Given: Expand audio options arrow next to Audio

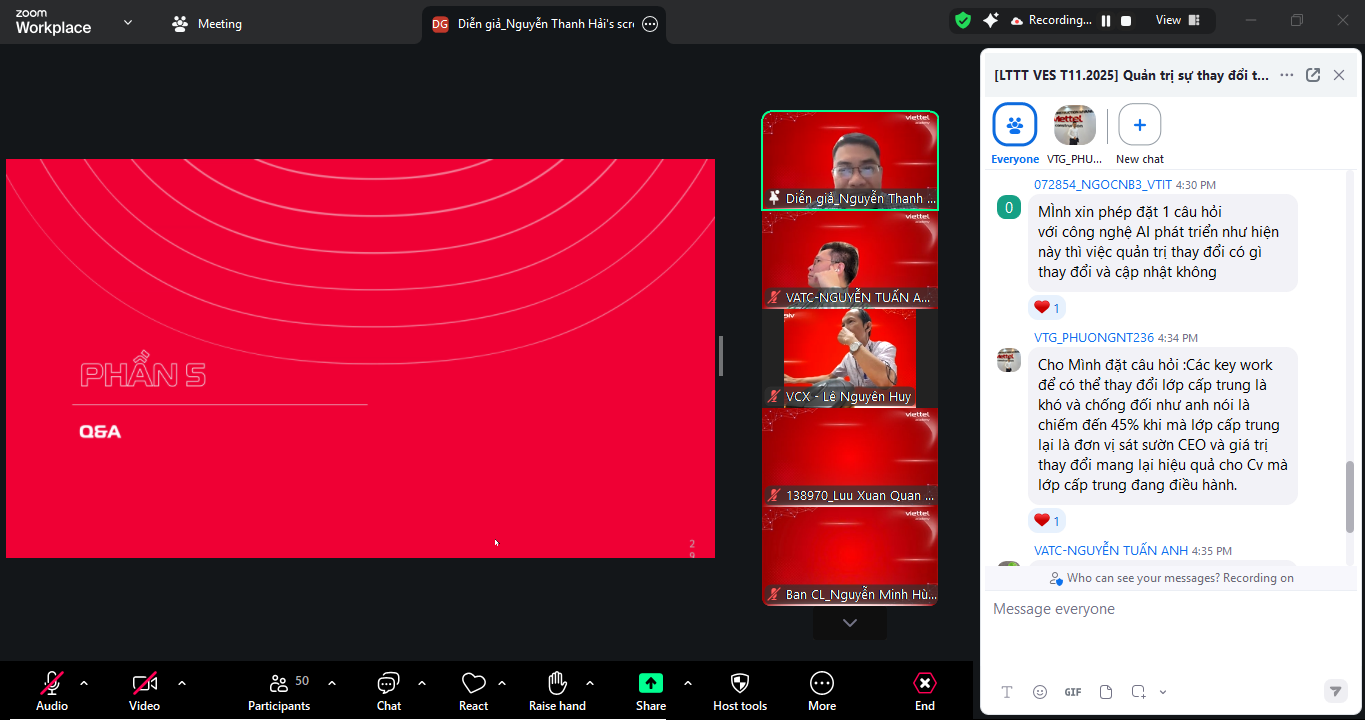Looking at the screenshot, I should tap(84, 683).
